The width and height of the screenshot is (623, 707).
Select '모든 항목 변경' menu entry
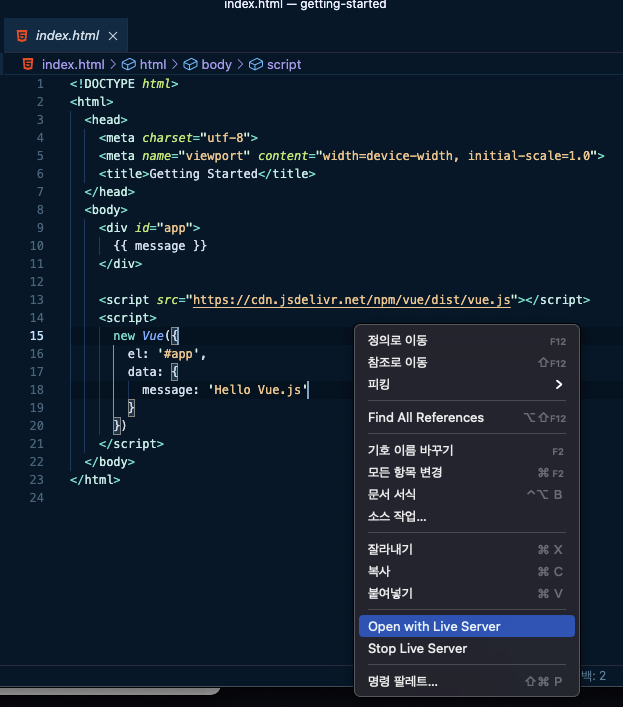[467, 473]
